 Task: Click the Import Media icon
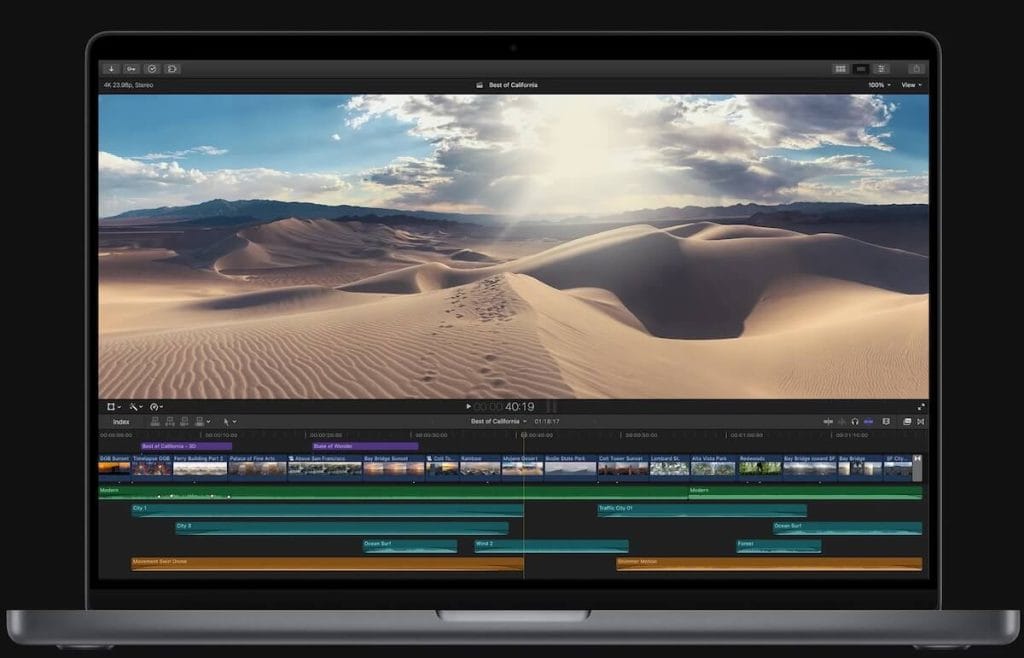(111, 69)
